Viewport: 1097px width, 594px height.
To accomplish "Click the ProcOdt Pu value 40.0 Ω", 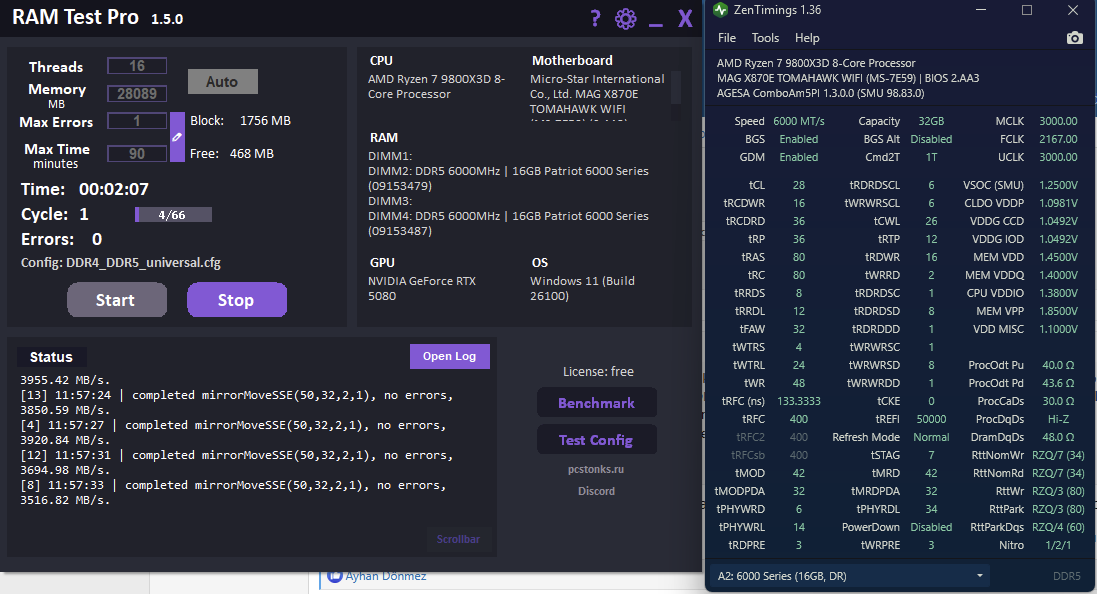I will coord(1058,365).
